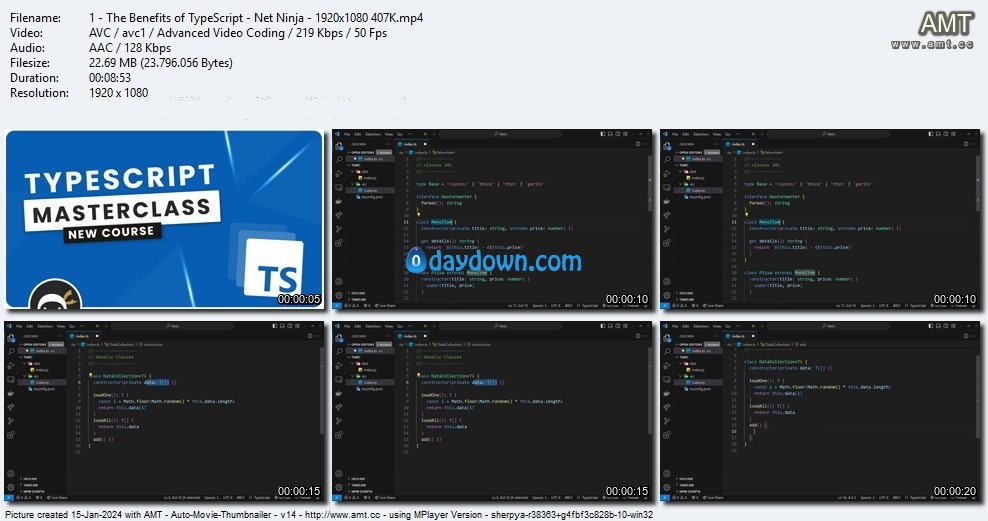Expand OUTLINE section in 00:00:20 frame
The height and width of the screenshot is (521, 988).
click(686, 479)
